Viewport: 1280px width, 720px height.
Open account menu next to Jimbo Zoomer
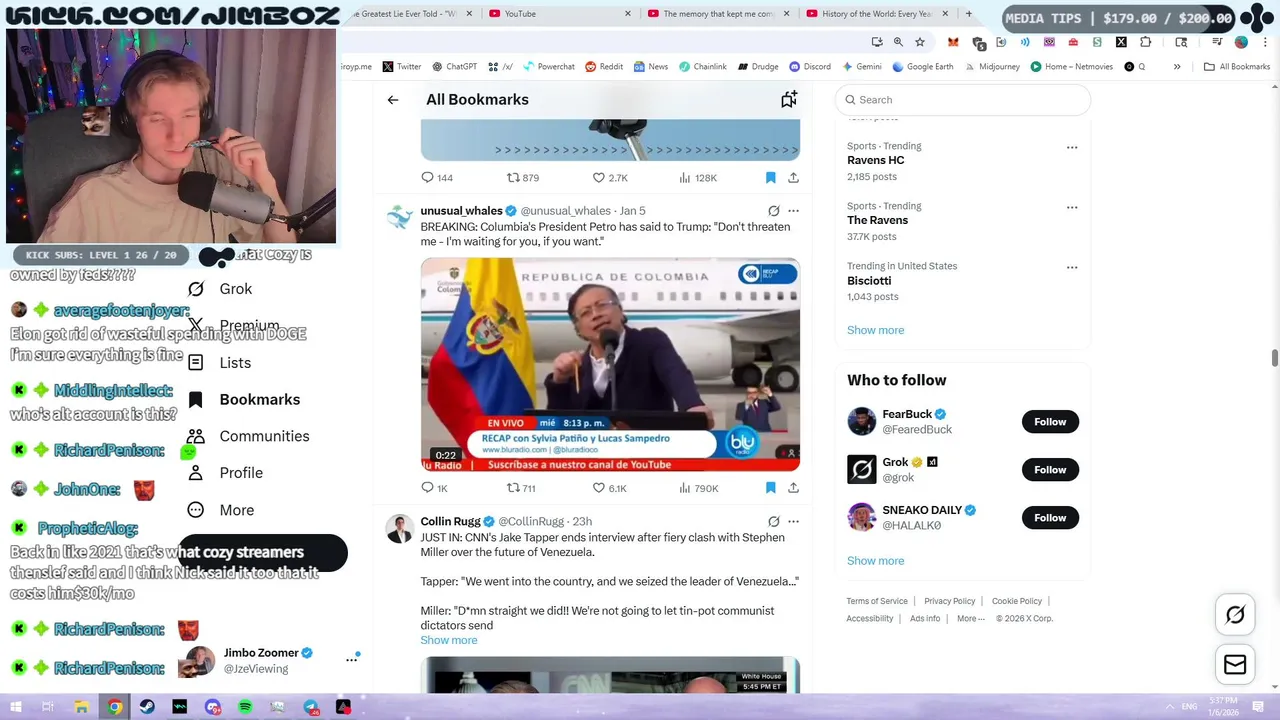point(351,659)
